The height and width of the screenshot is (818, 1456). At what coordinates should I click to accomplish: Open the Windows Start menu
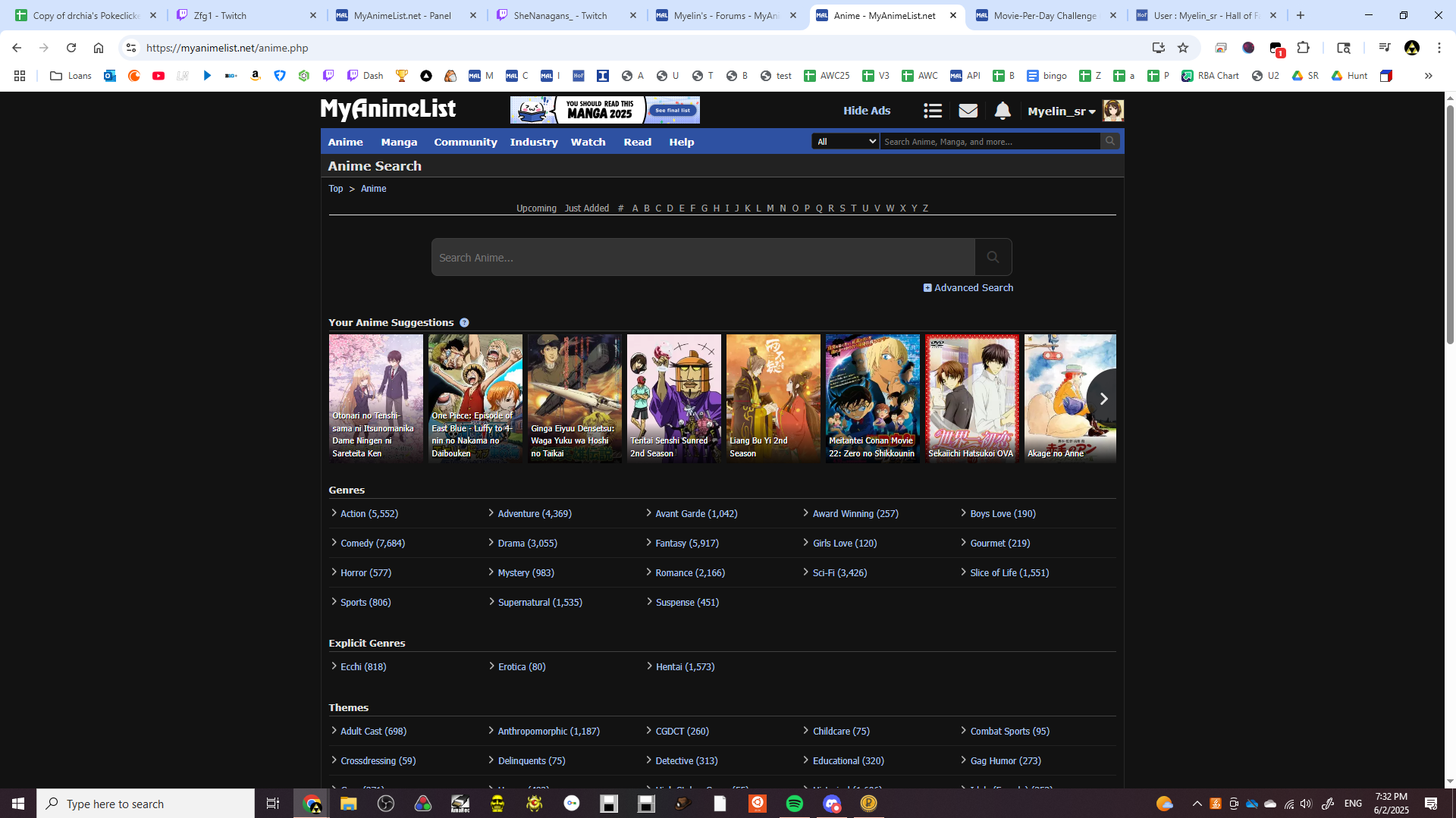click(18, 804)
